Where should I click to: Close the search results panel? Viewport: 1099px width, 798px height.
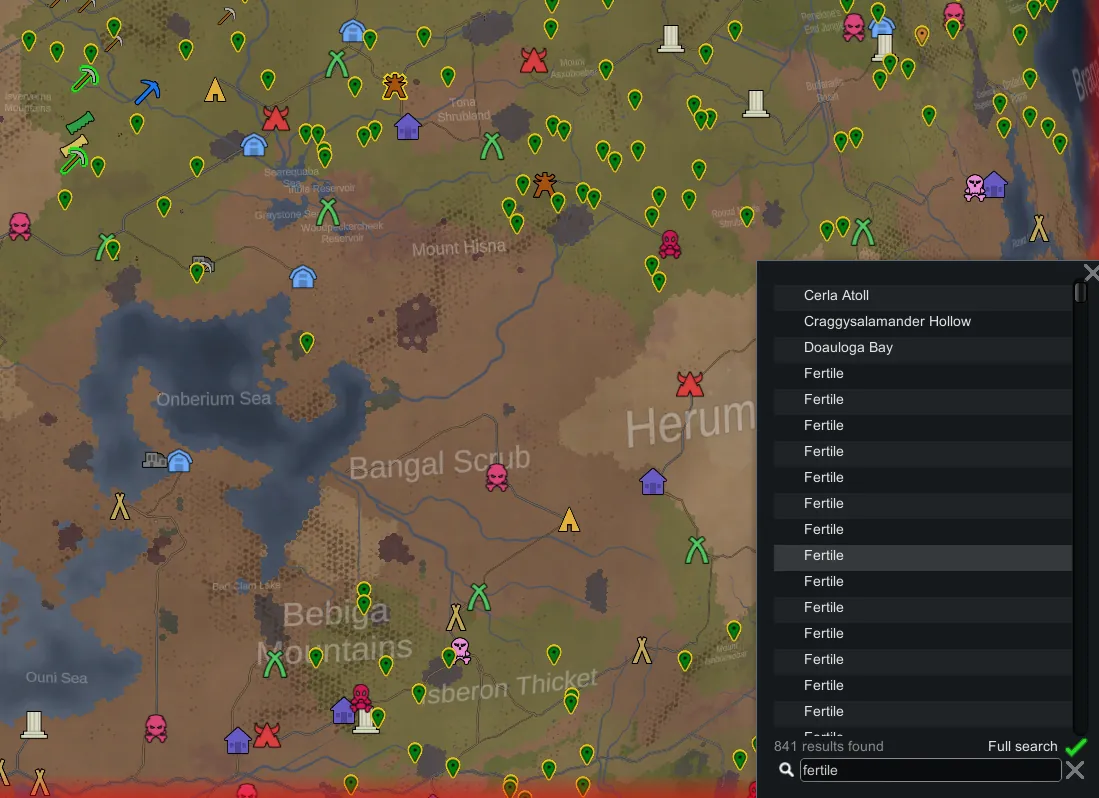pos(1090,273)
